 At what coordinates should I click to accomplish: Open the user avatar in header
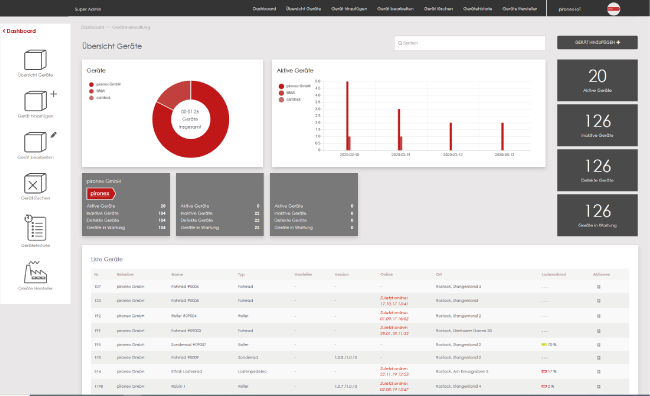coord(614,9)
